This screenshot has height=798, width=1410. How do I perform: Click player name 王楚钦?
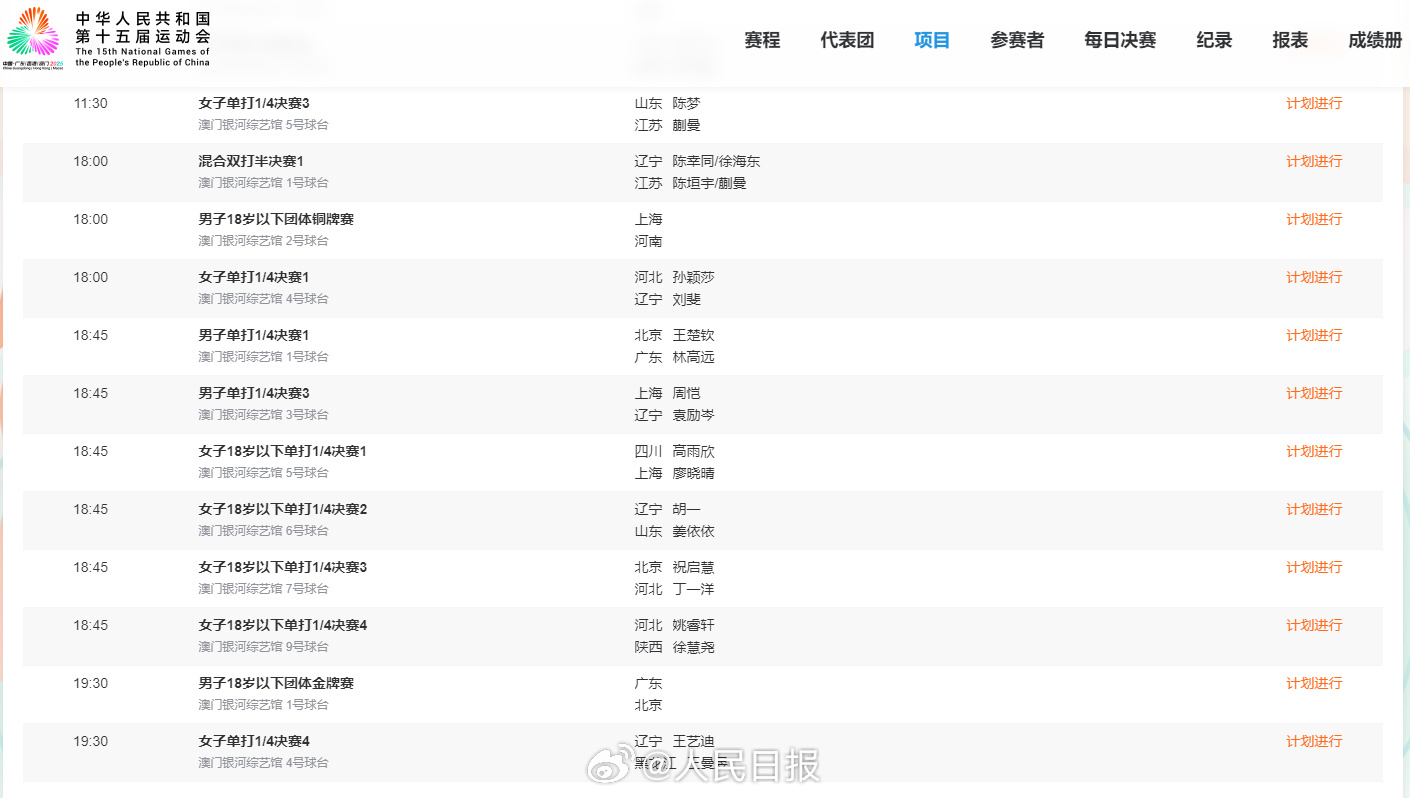click(x=694, y=336)
